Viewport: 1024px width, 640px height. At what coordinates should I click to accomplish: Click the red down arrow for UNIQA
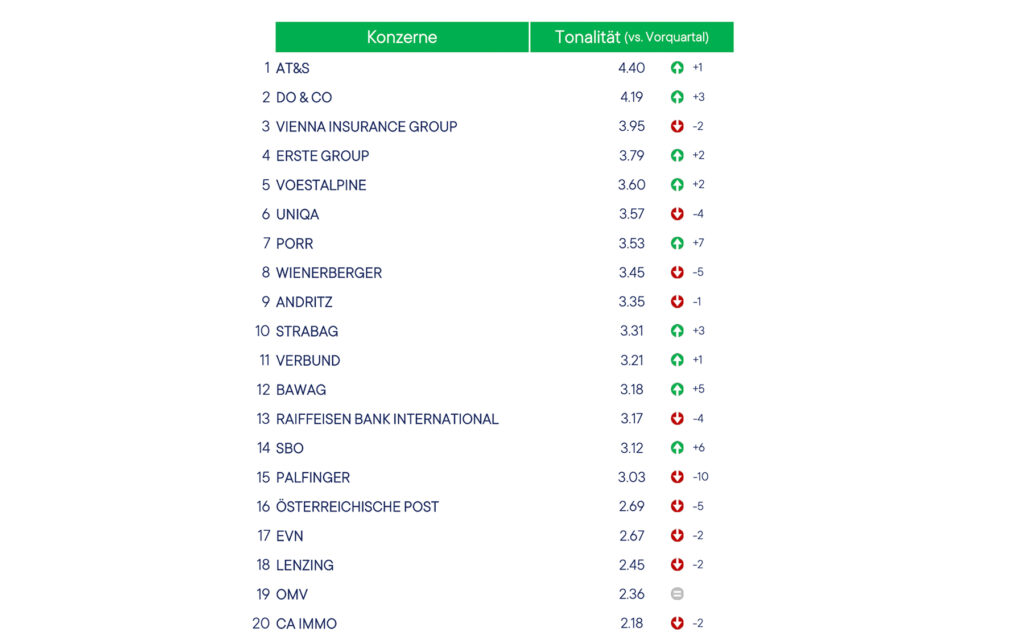coord(677,214)
